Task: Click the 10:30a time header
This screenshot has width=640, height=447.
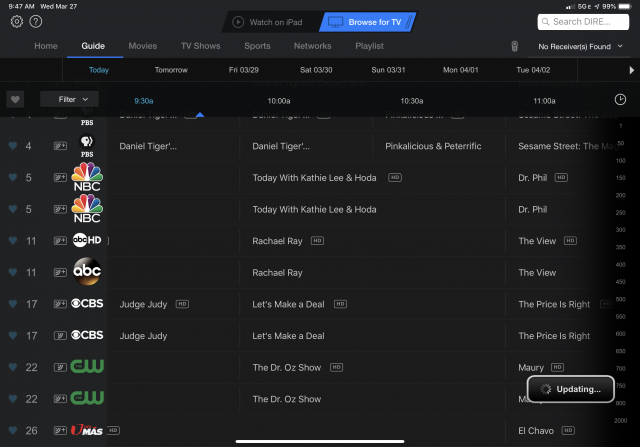Action: point(411,101)
